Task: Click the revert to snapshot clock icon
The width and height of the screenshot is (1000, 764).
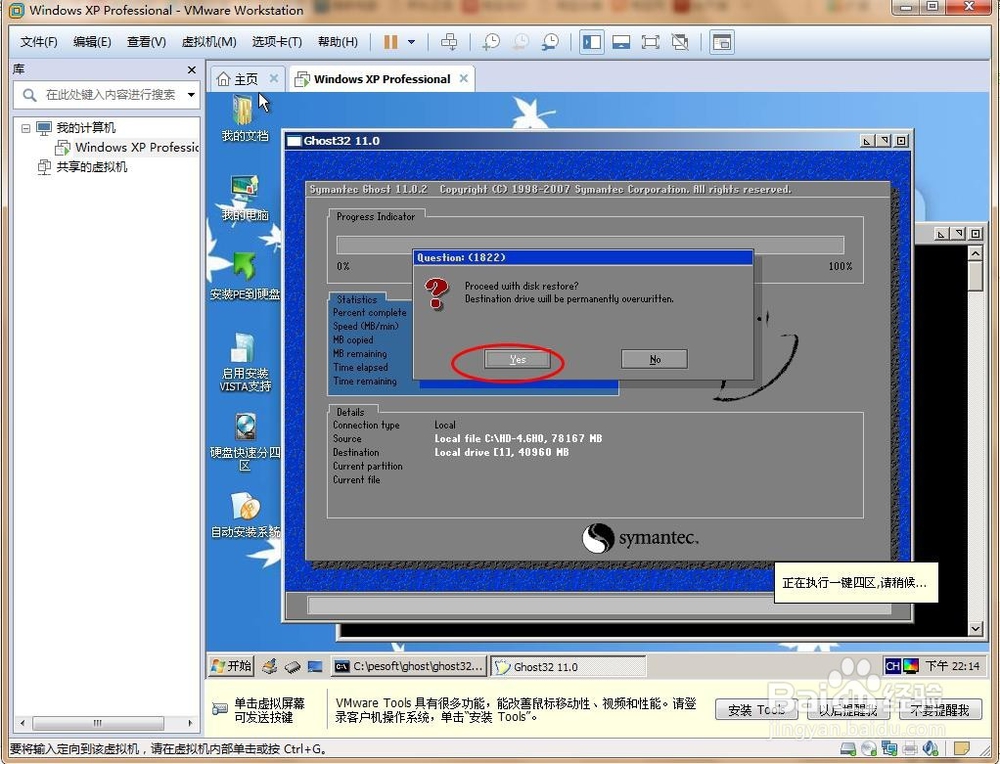Action: [x=520, y=42]
